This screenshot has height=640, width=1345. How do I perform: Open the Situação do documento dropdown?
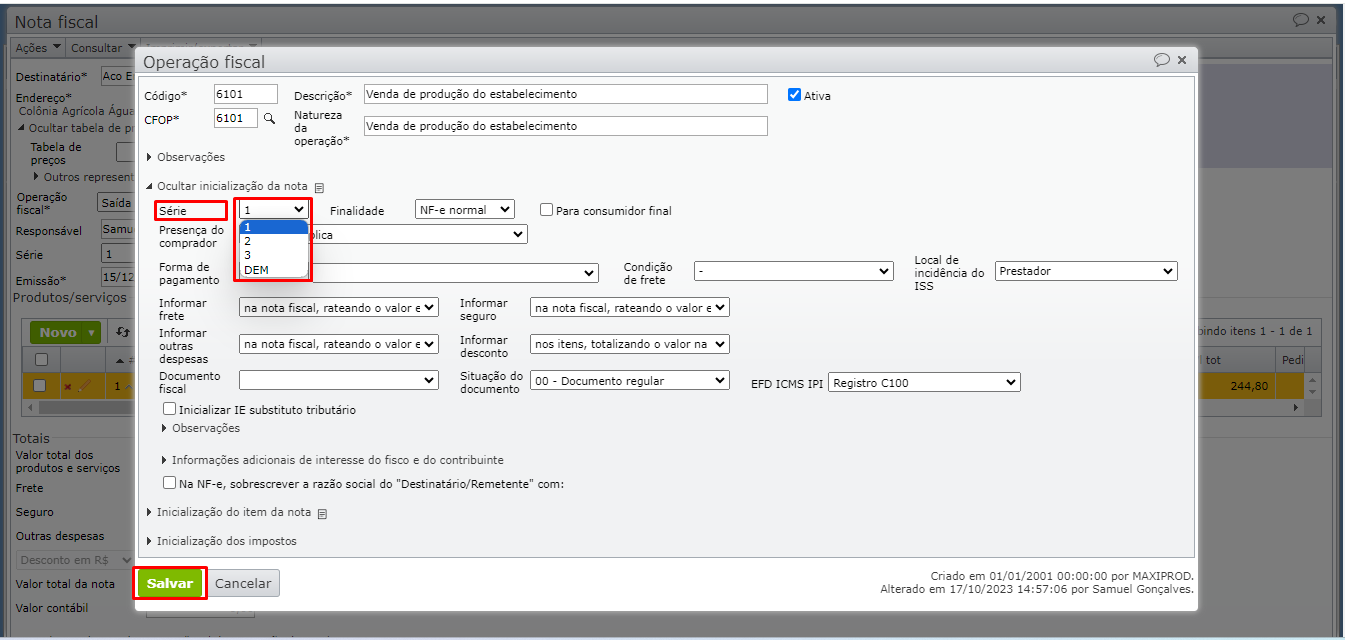coord(630,381)
